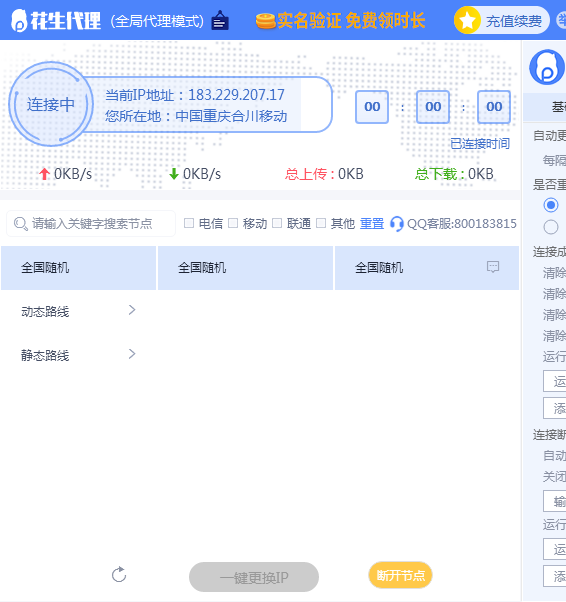Click the search magnifier icon

20,223
